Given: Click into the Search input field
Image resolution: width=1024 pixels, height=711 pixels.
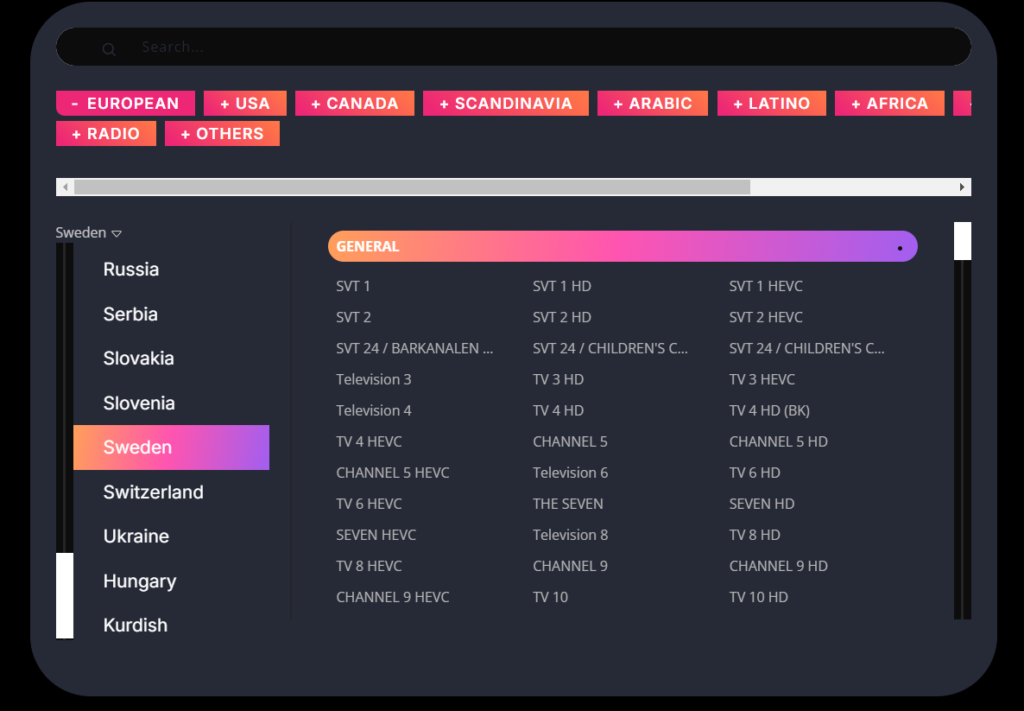Looking at the screenshot, I should coord(513,47).
